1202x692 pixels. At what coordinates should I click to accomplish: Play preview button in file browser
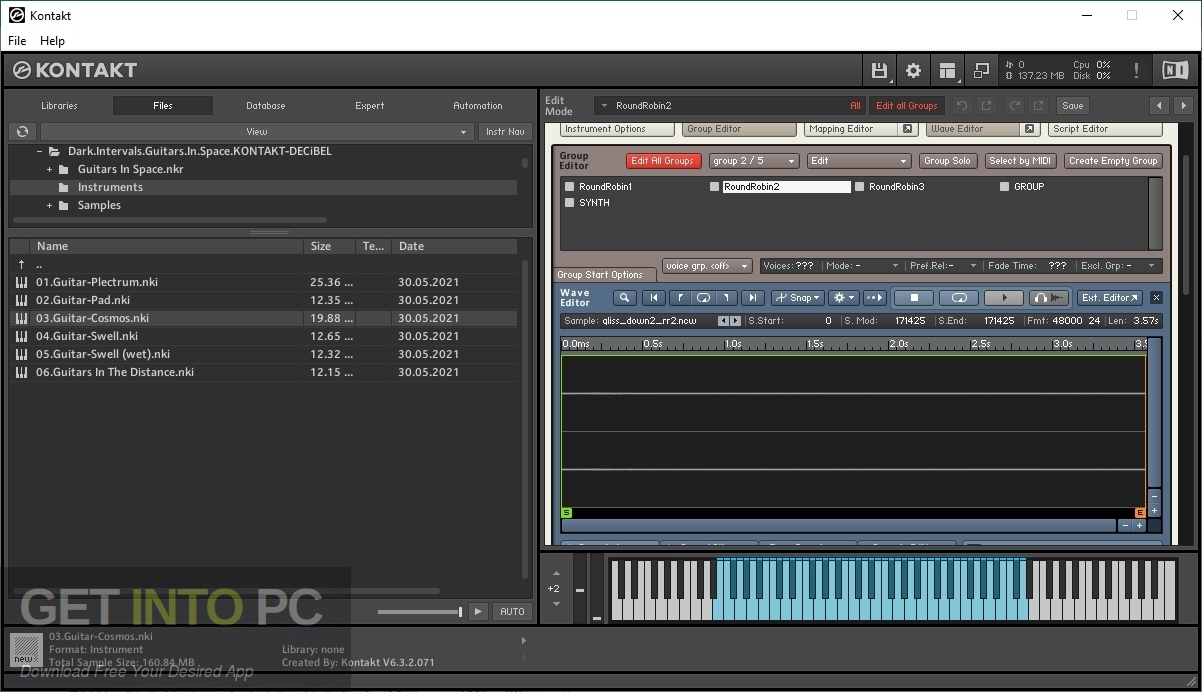tap(477, 611)
